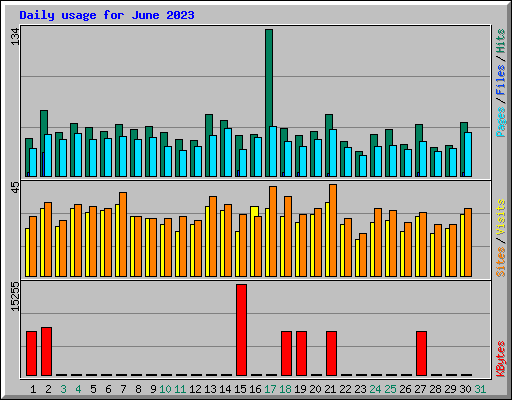
Task: Click the orange visits bar for day 17
Action: 273,231
